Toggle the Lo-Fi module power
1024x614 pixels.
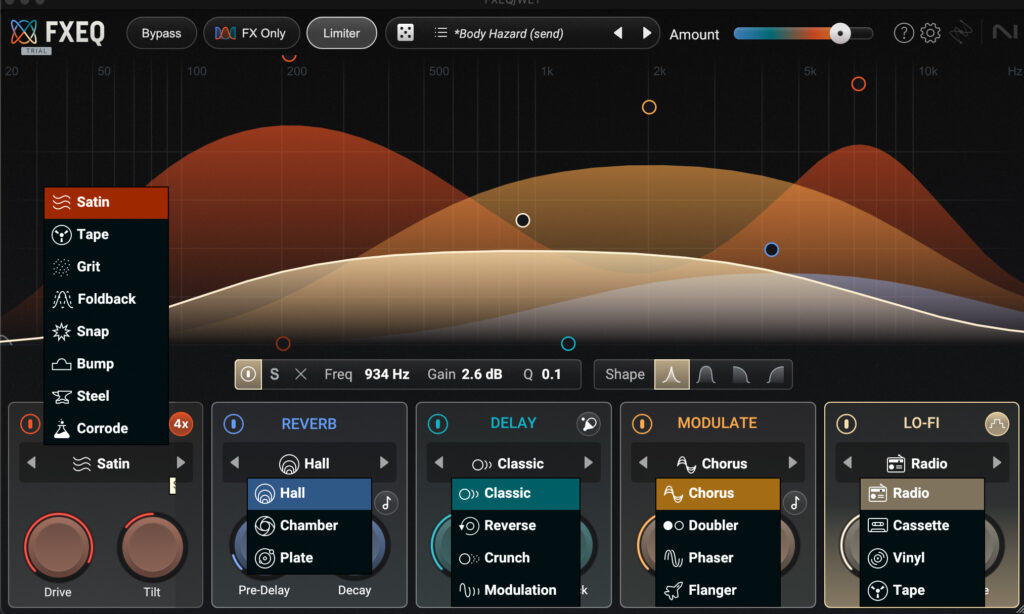[846, 424]
